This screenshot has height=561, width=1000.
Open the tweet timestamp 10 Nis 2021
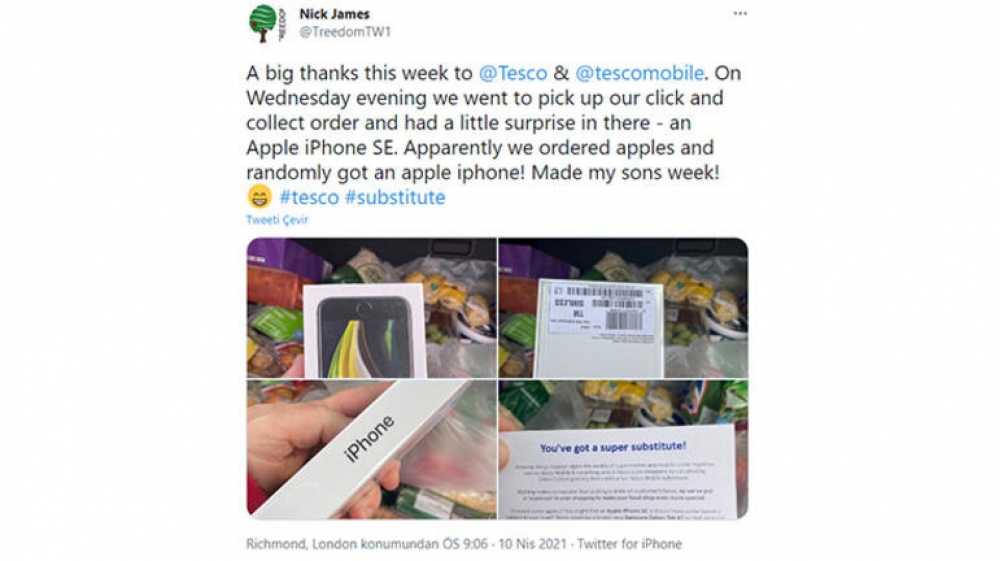(532, 544)
